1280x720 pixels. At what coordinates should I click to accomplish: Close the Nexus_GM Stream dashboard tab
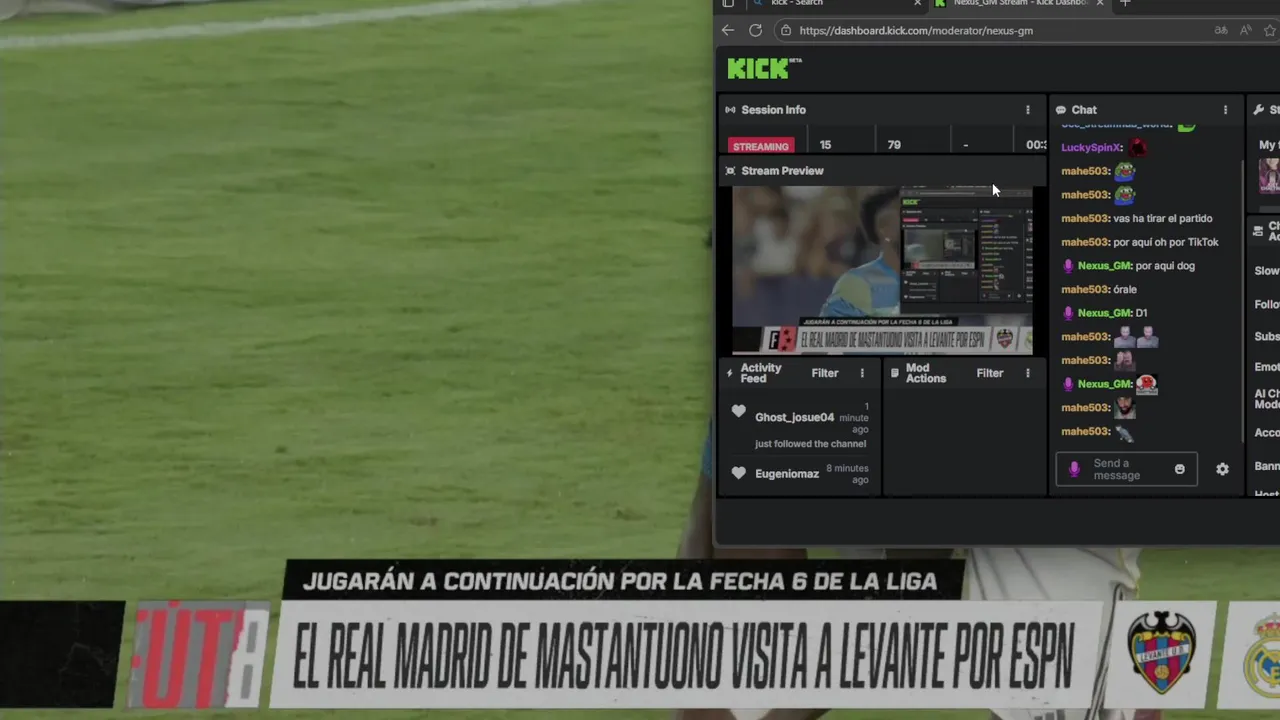pos(1101,3)
